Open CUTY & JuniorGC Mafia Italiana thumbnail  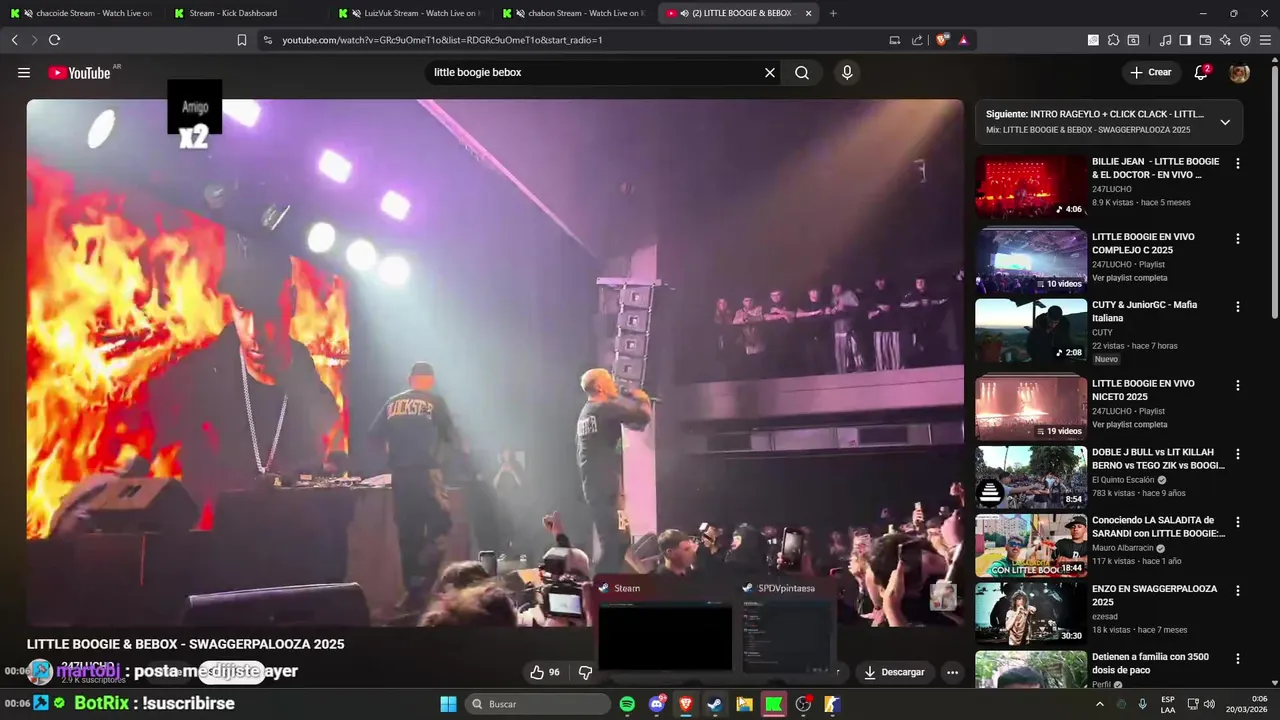click(x=1031, y=330)
